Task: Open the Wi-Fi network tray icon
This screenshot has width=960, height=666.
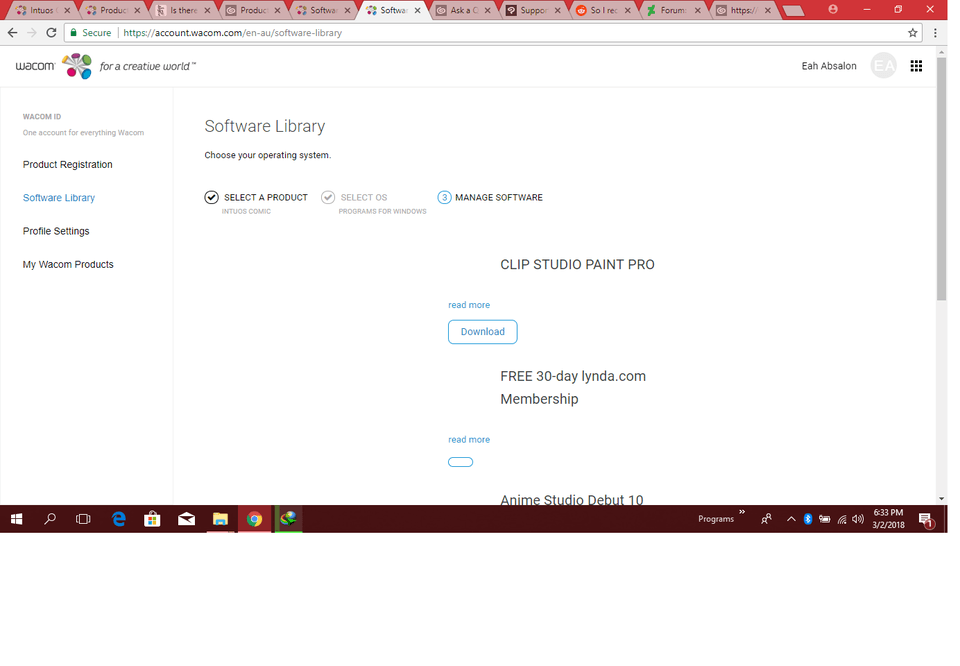Action: click(842, 519)
